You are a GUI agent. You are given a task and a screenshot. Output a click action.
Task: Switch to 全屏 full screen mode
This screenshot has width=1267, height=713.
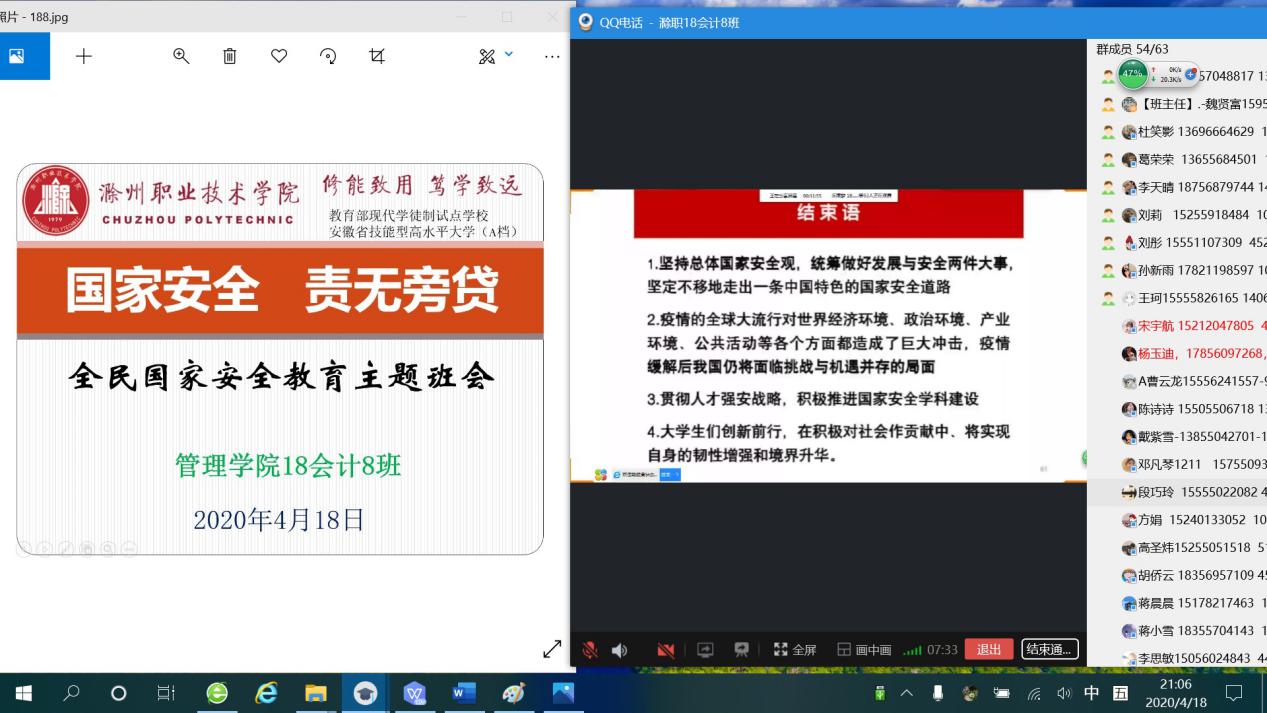[x=795, y=650]
